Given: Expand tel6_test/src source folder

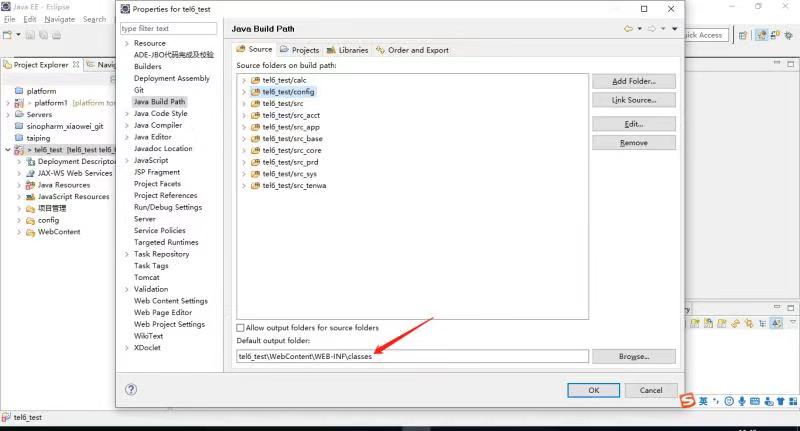Looking at the screenshot, I should pos(244,104).
